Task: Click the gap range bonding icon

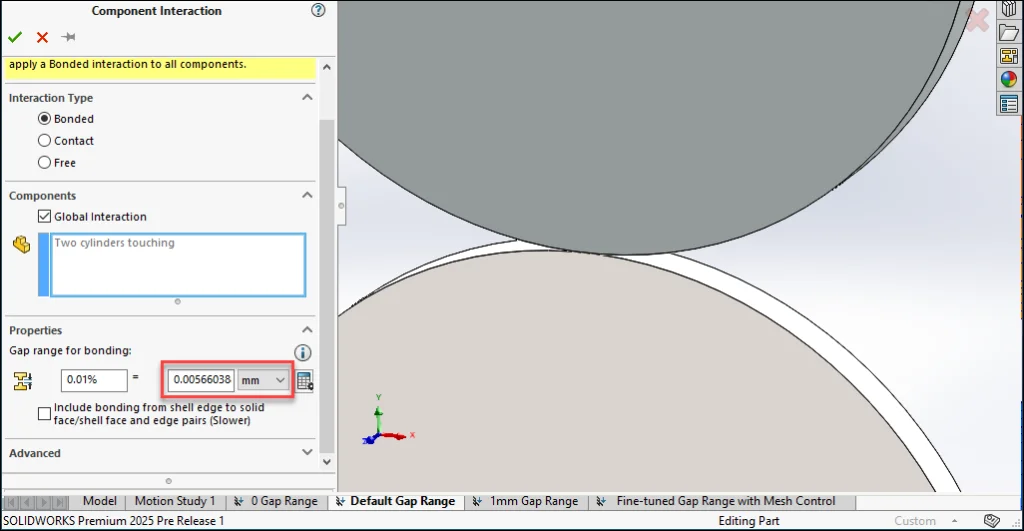Action: pyautogui.click(x=23, y=381)
